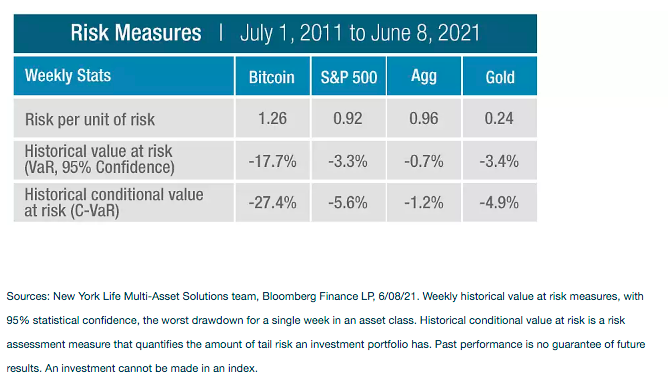Click the S&P 500 VaR -3.3% cell
This screenshot has width=668, height=383.
click(x=348, y=161)
